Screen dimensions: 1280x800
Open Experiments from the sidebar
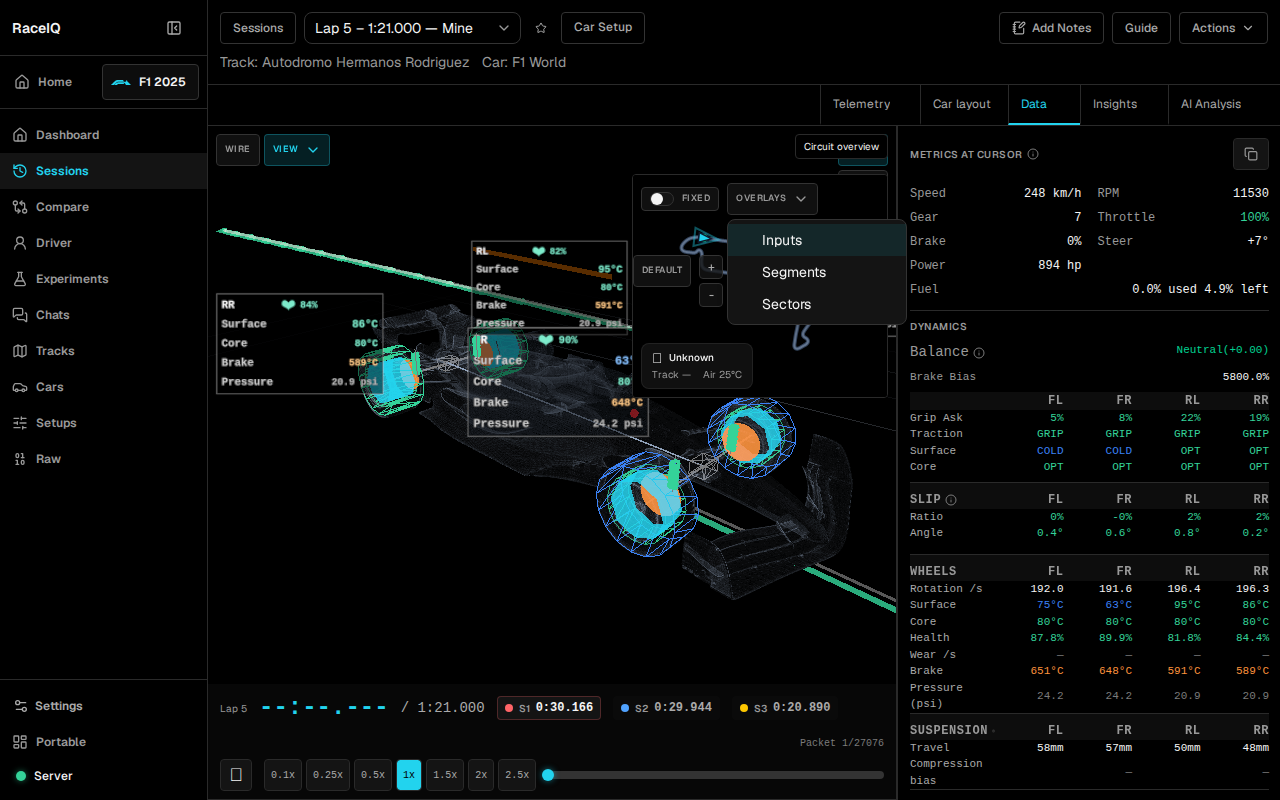tap(104, 279)
